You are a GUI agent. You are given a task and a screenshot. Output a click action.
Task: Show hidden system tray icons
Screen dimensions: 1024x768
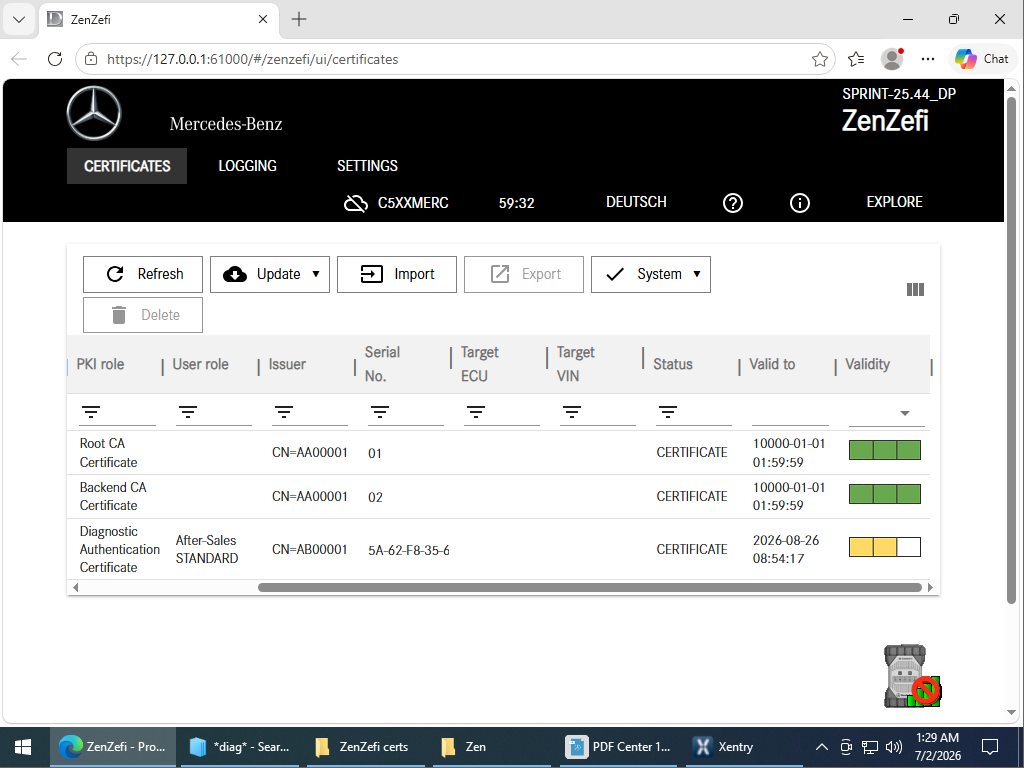[822, 746]
